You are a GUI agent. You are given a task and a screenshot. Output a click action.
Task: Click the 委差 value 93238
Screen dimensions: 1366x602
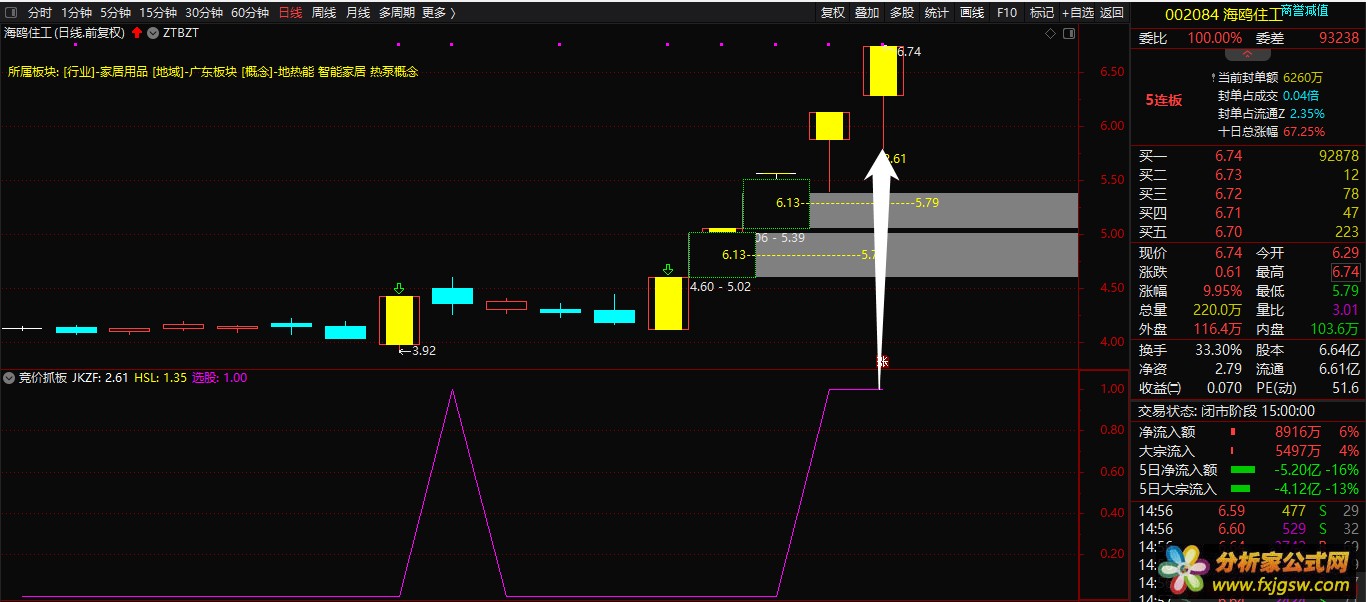(x=1340, y=38)
